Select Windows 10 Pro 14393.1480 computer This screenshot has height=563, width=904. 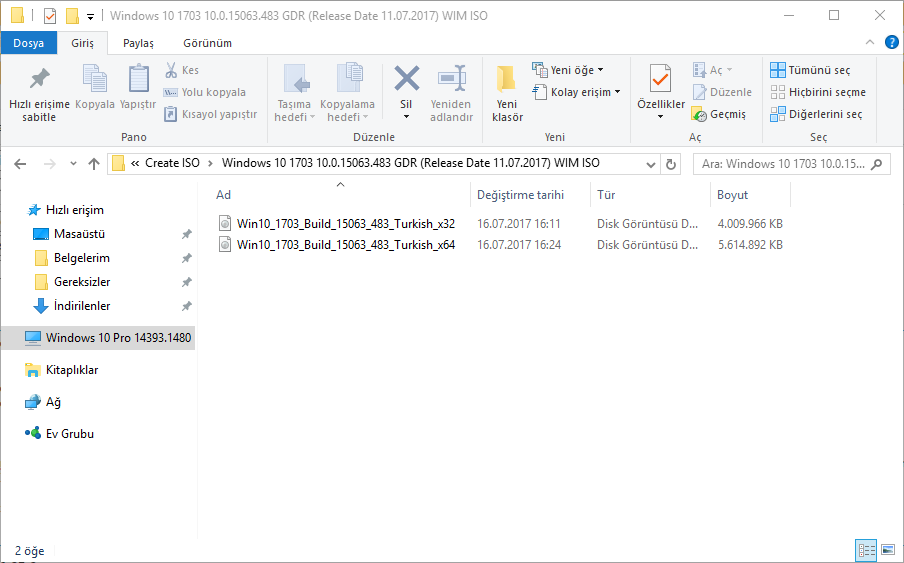pyautogui.click(x=98, y=338)
